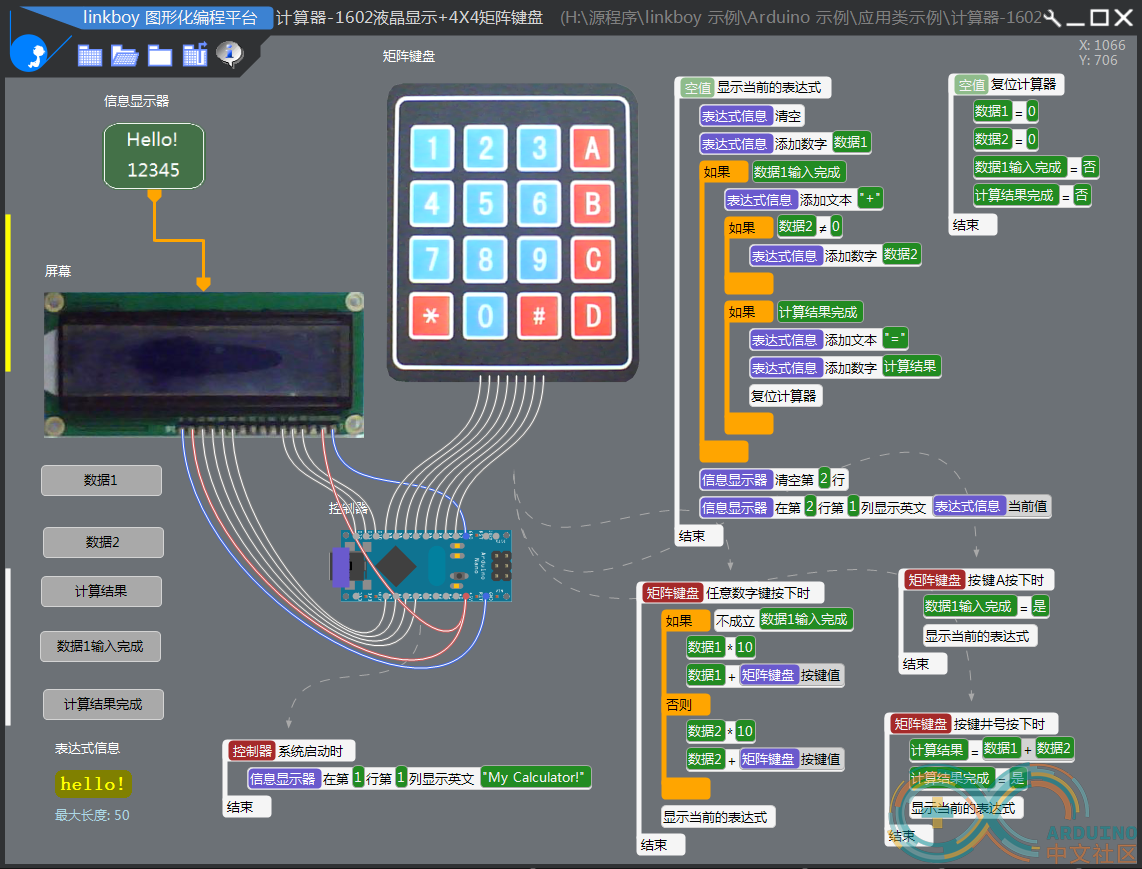
Task: Open the info speech bubble icon
Action: [x=230, y=54]
